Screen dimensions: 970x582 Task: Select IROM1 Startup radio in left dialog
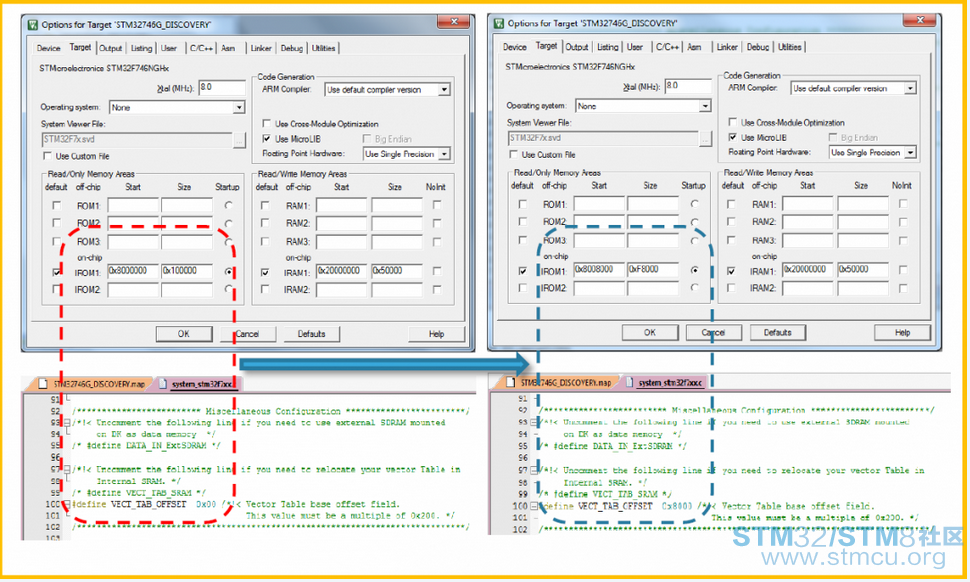(229, 272)
